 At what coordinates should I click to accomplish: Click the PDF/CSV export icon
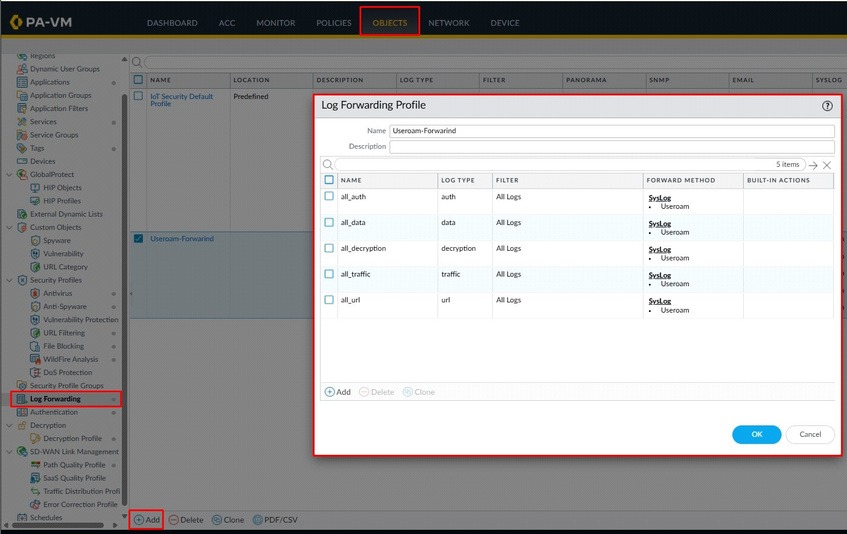[258, 520]
